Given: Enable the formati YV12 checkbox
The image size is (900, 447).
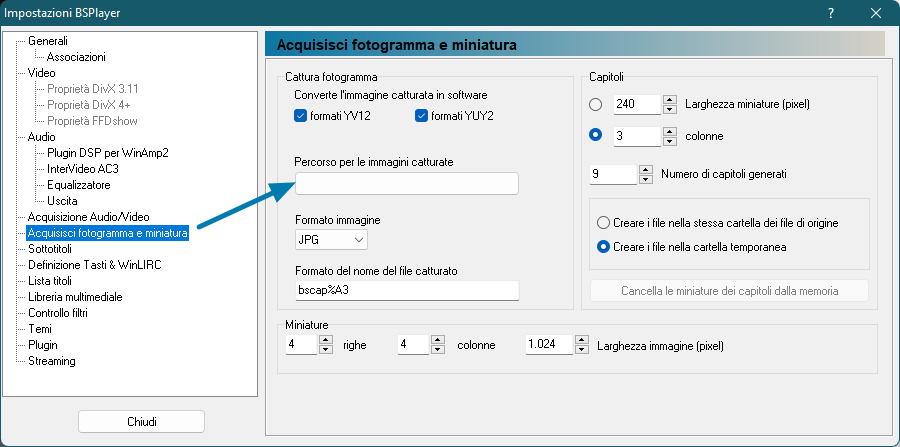Looking at the screenshot, I should click(300, 116).
